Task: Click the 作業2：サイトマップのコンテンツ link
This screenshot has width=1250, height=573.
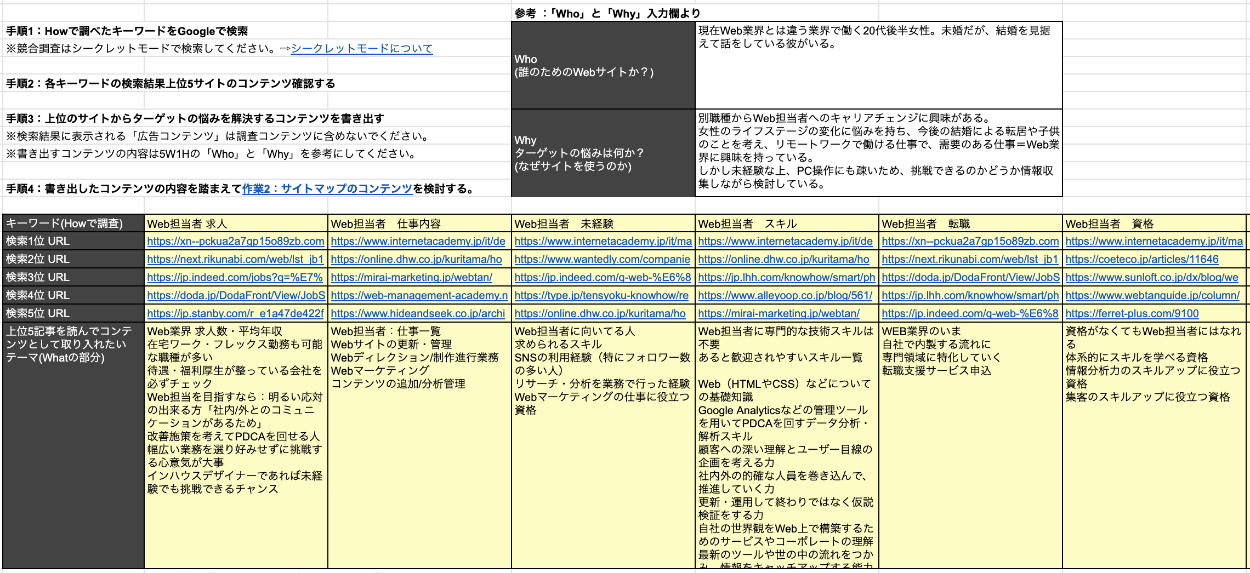Action: 327,189
